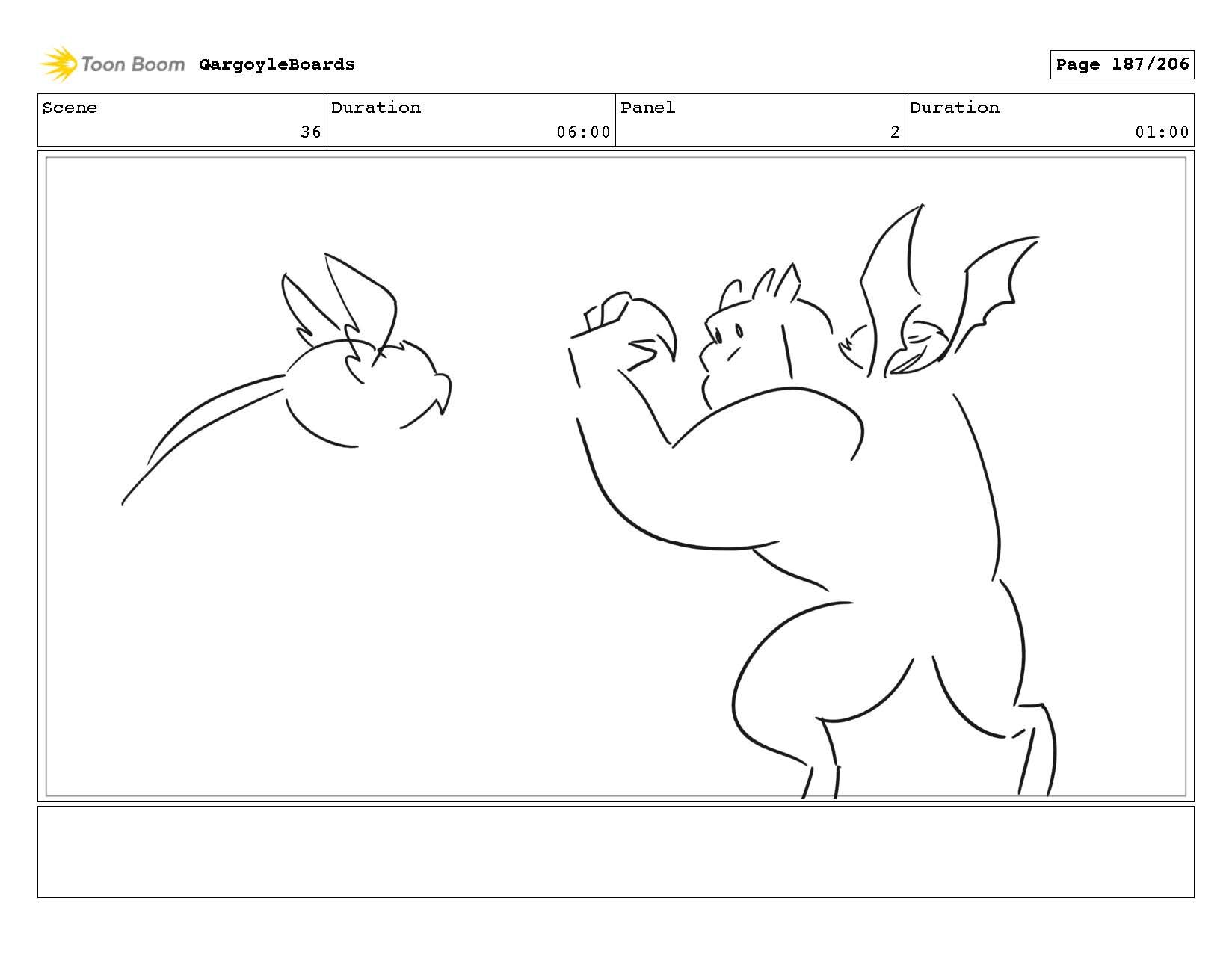Click the scene number 36

[311, 132]
